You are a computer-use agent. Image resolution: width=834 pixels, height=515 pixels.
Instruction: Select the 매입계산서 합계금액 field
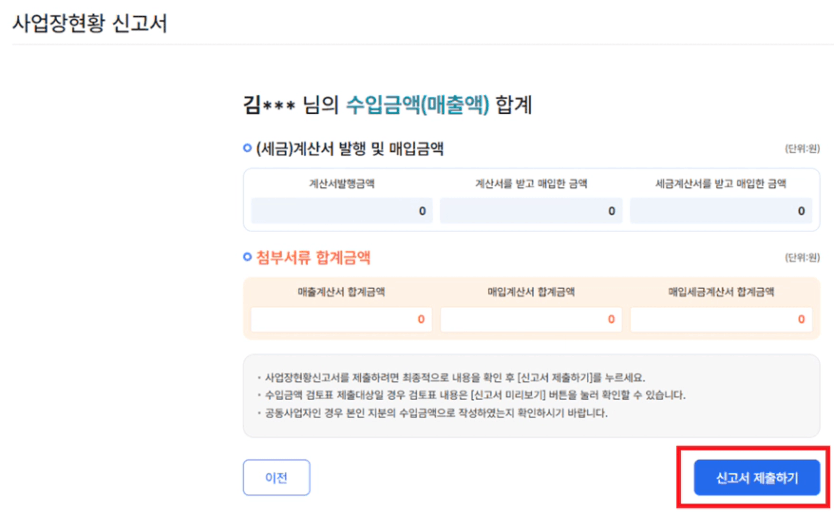pos(531,320)
